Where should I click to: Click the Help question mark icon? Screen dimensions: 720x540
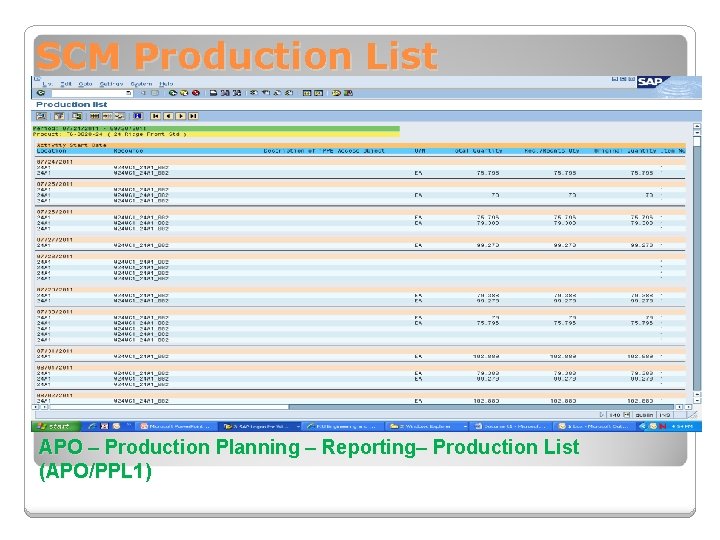point(337,93)
